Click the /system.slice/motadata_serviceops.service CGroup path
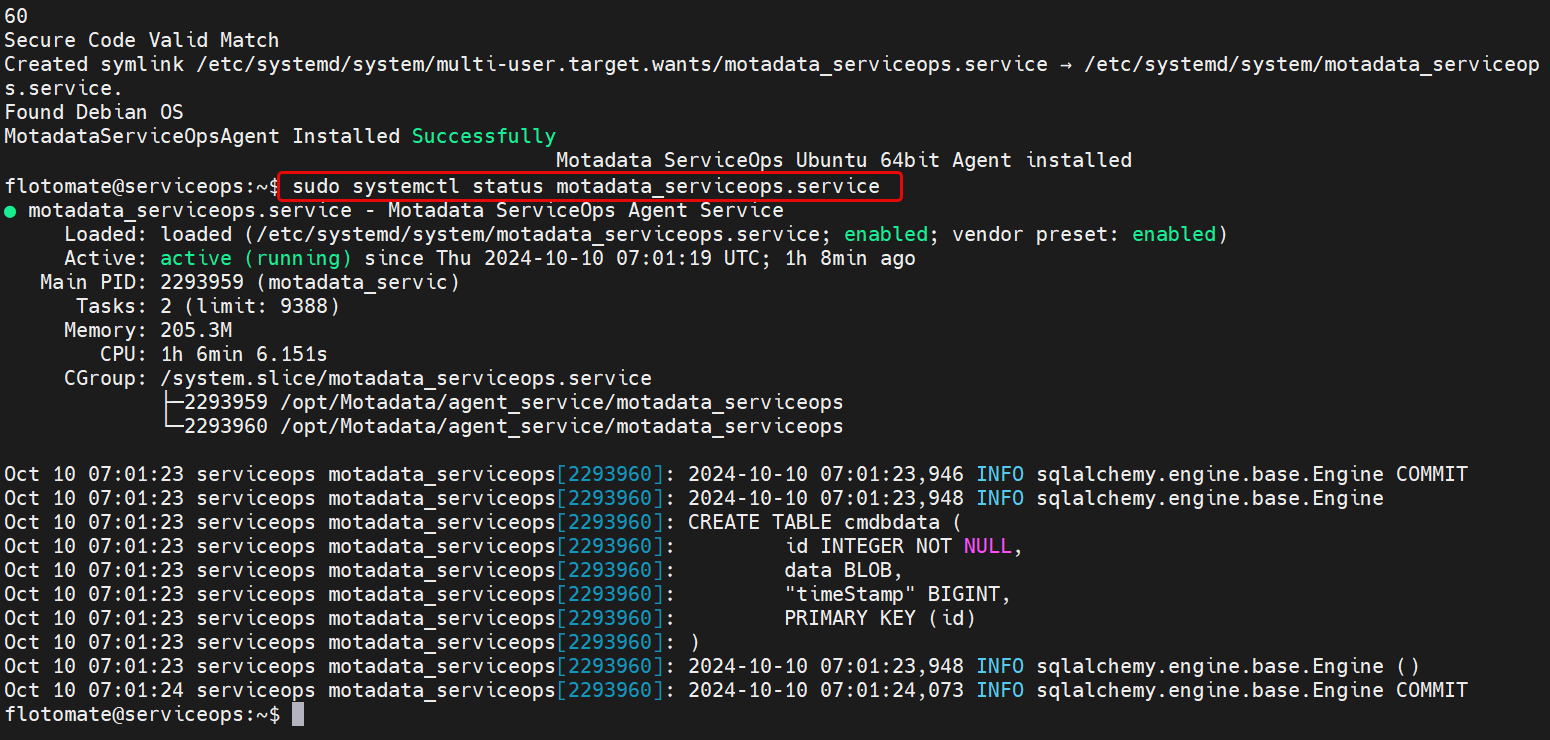The image size is (1550, 740). coord(405,378)
